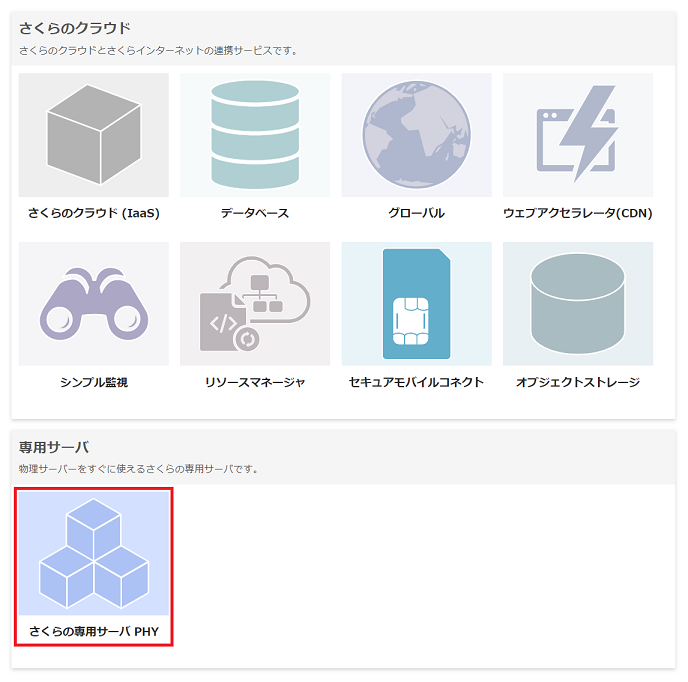The width and height of the screenshot is (688, 682).
Task: Click the オブジェクトストレージ label
Action: 578,382
